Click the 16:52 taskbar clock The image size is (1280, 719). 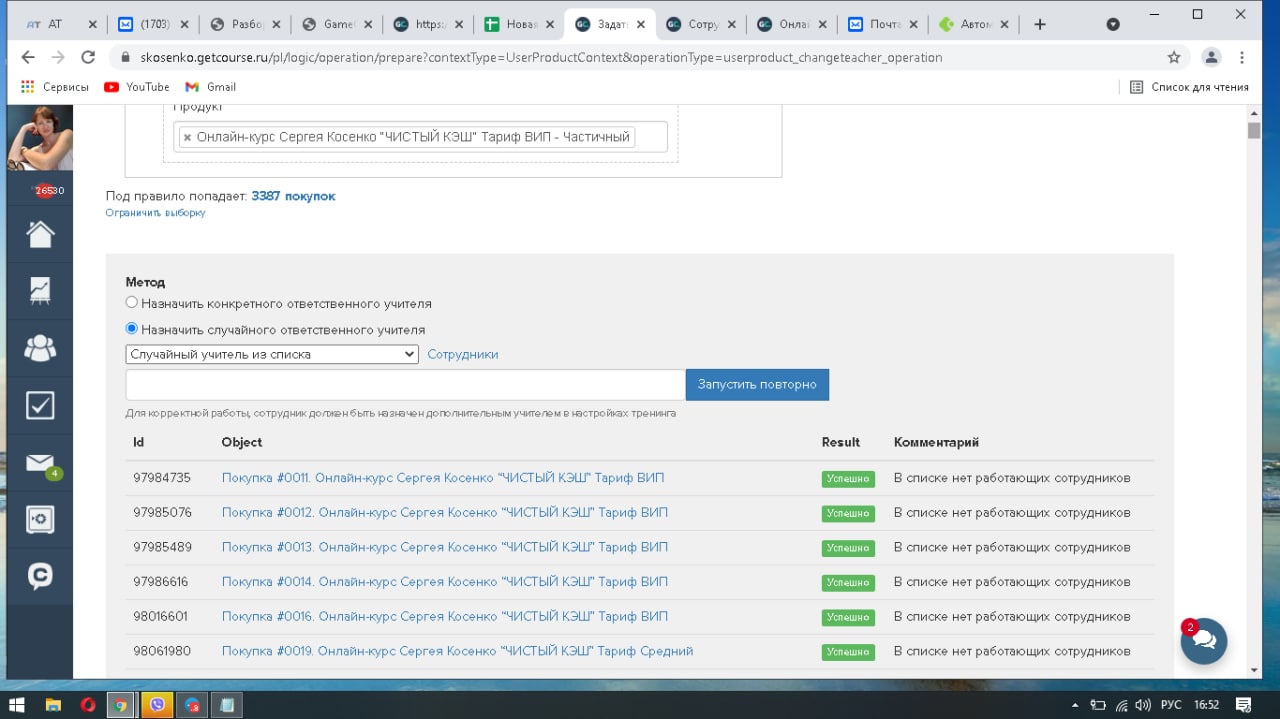coord(1206,705)
